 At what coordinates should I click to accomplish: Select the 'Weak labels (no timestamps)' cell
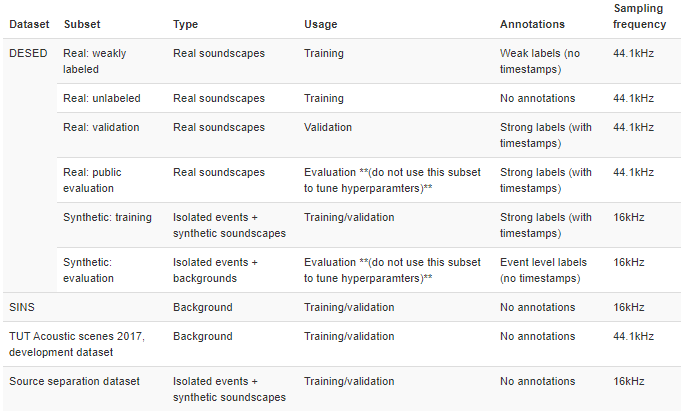pyautogui.click(x=540, y=60)
